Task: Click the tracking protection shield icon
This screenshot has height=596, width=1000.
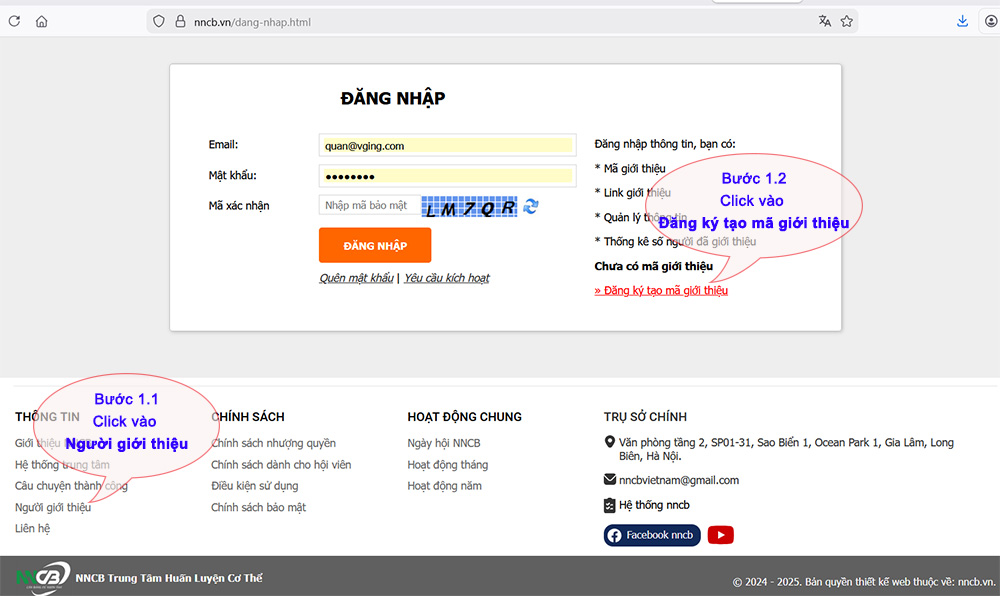Action: (159, 21)
